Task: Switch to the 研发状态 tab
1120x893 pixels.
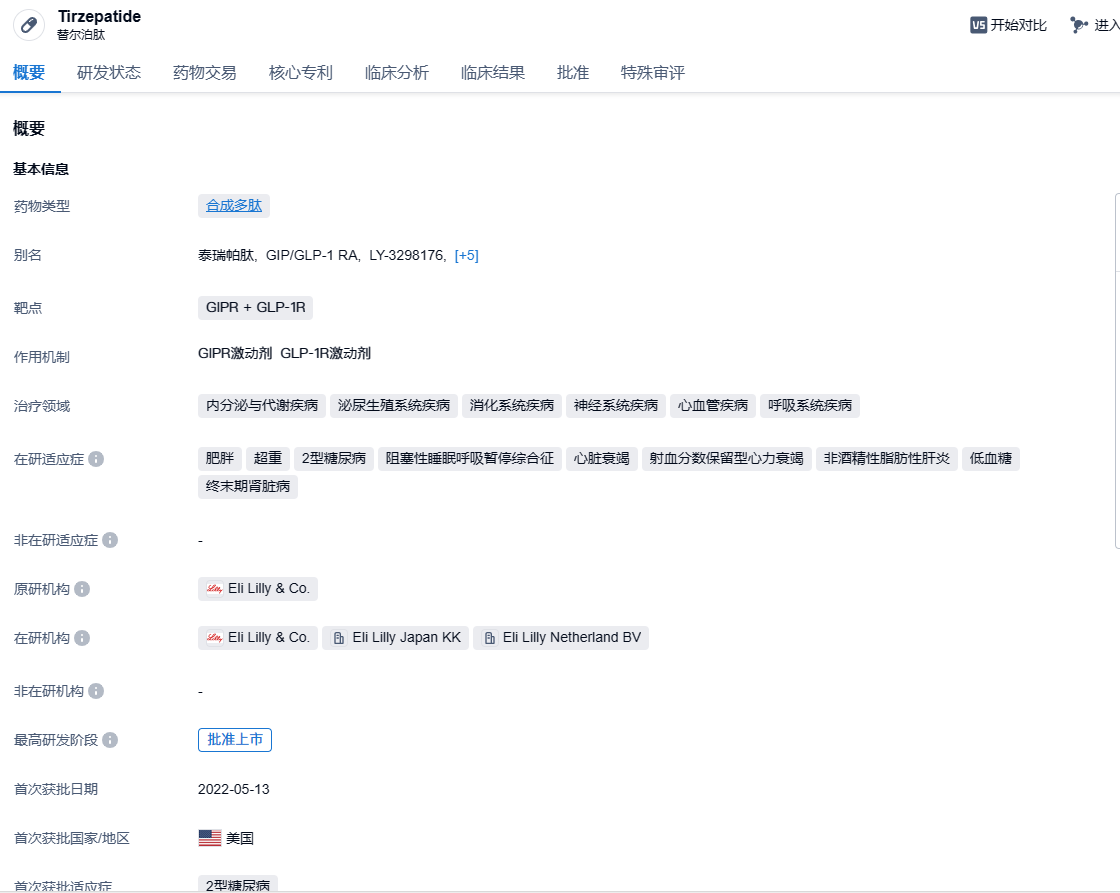Action: pyautogui.click(x=109, y=73)
